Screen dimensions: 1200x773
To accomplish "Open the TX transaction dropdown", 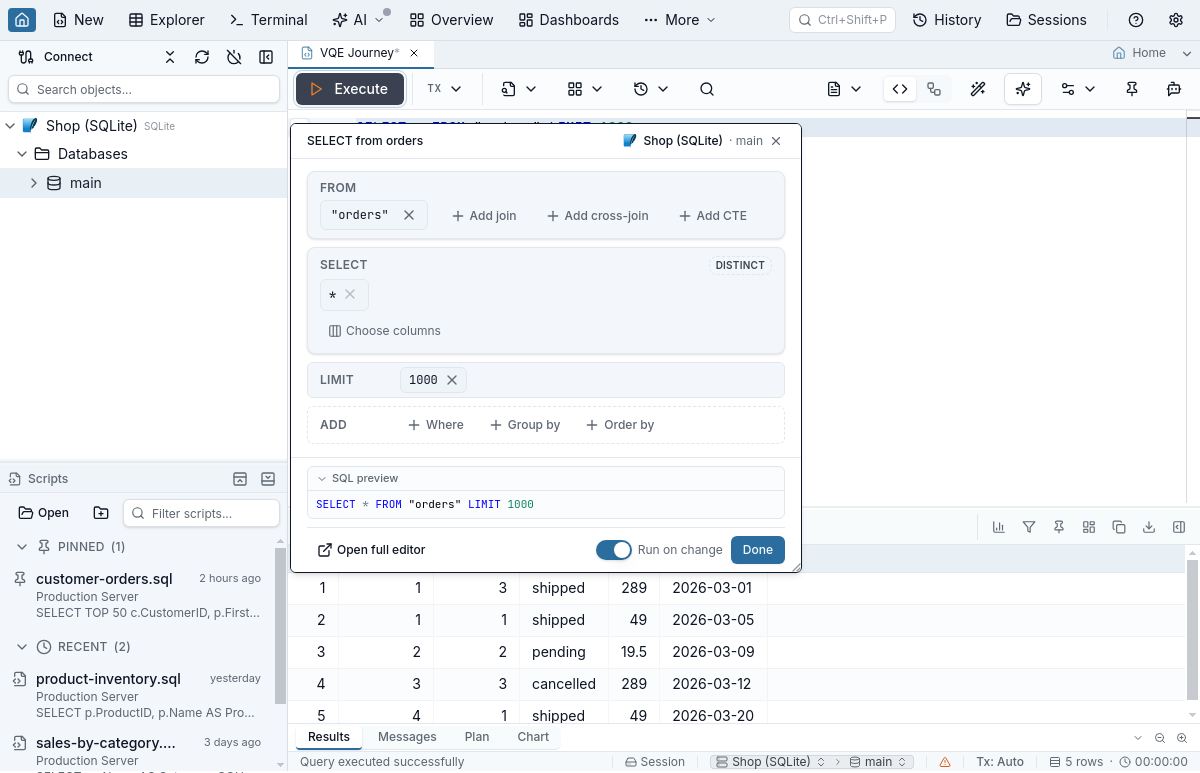I will point(444,89).
